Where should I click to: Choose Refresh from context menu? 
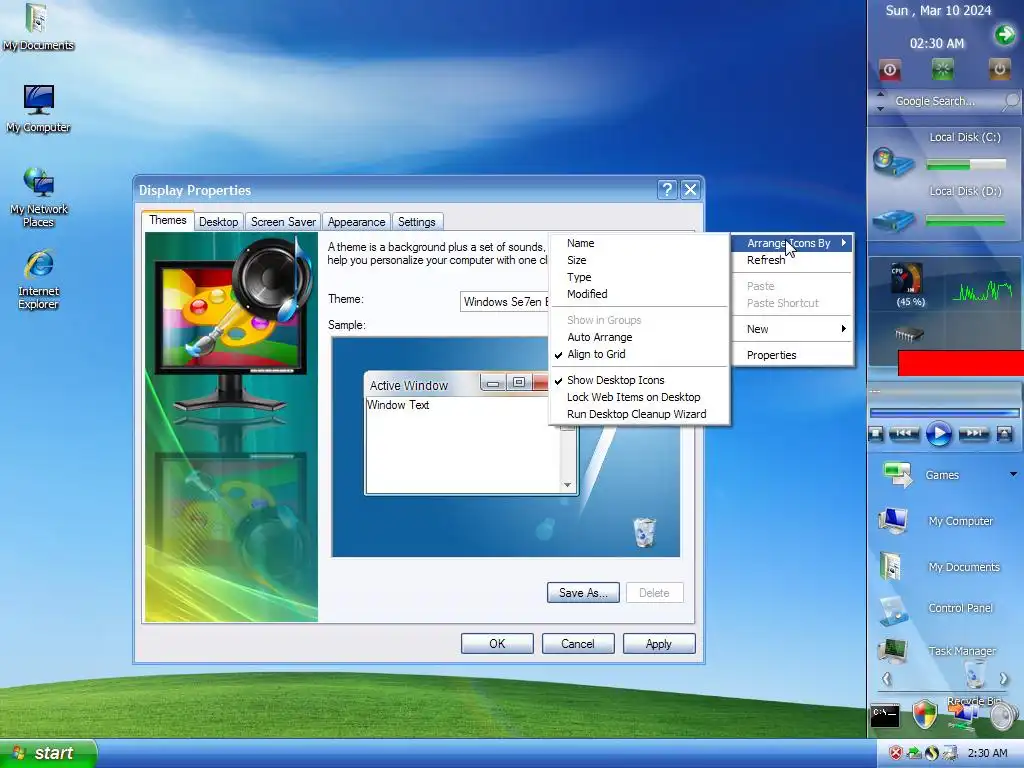click(792, 260)
